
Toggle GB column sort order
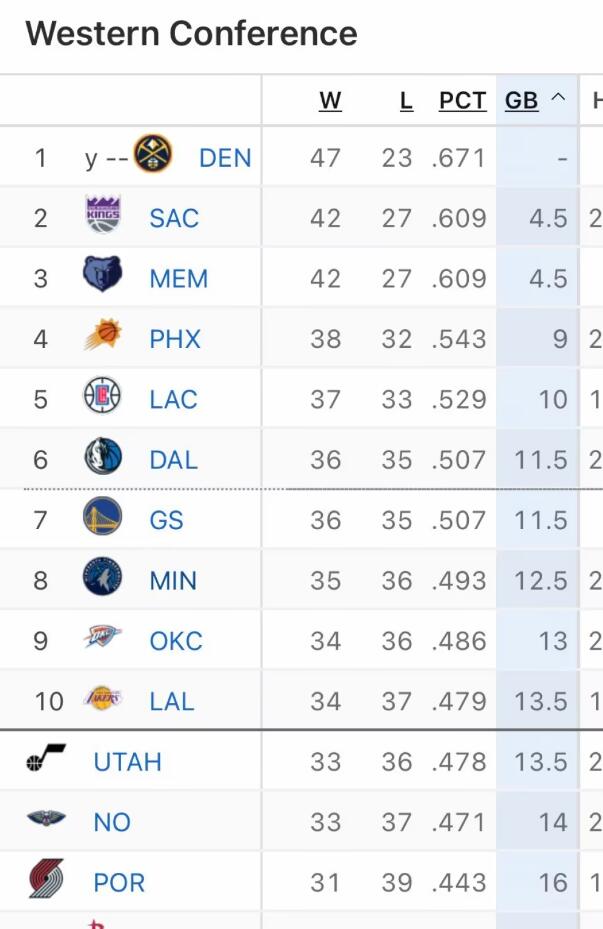click(x=535, y=101)
